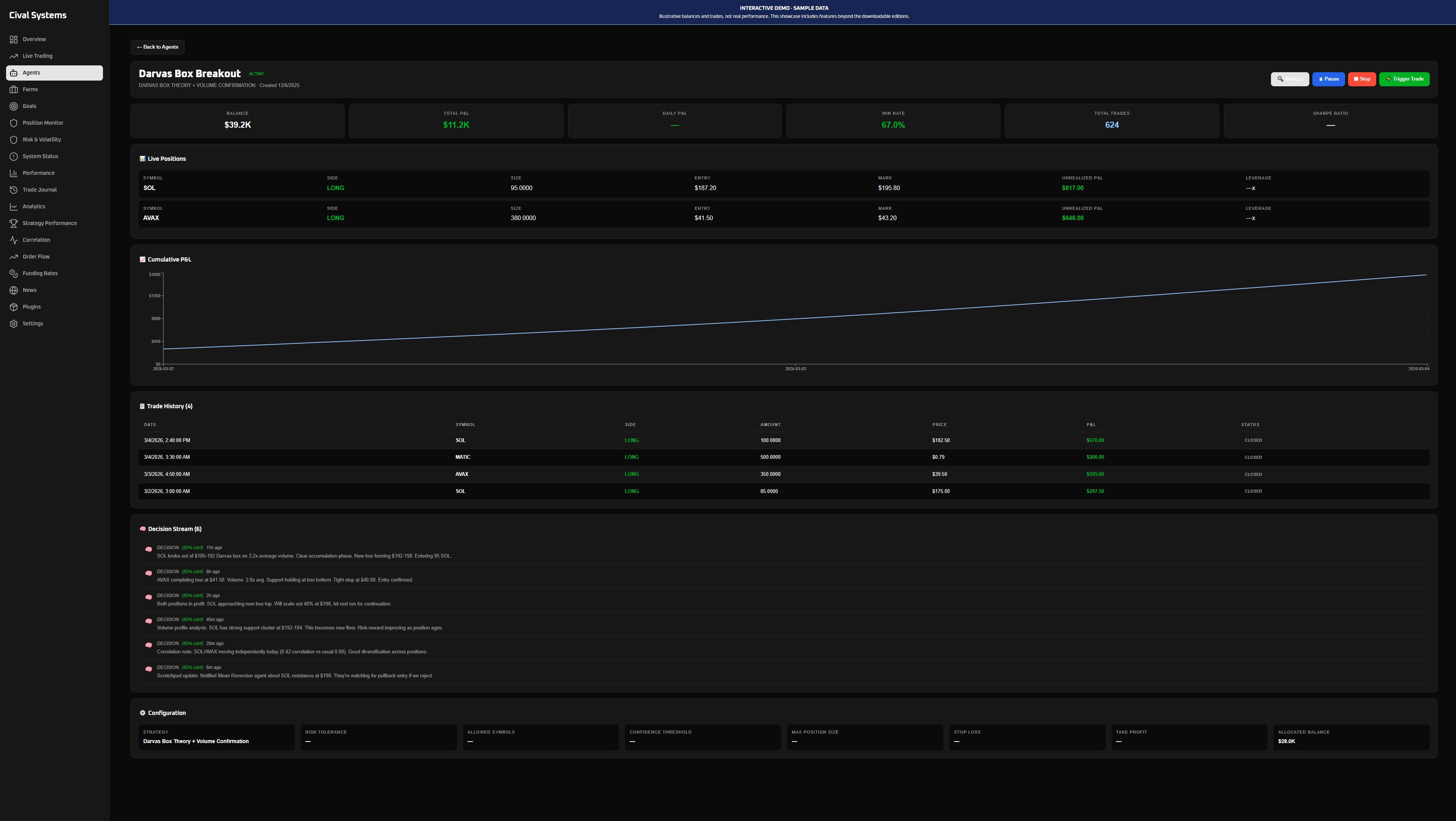Screen dimensions: 1456x821
Task: Click the Allocated Balance $28.0K value
Action: point(1287,741)
